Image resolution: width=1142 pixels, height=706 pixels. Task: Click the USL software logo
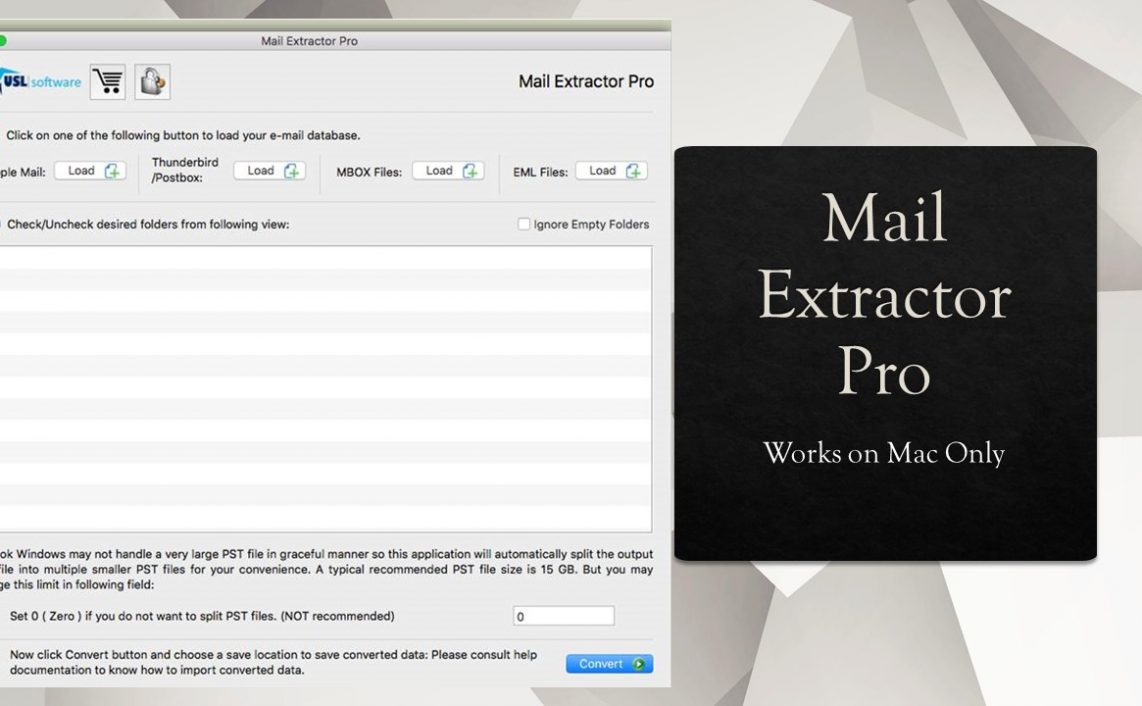42,82
